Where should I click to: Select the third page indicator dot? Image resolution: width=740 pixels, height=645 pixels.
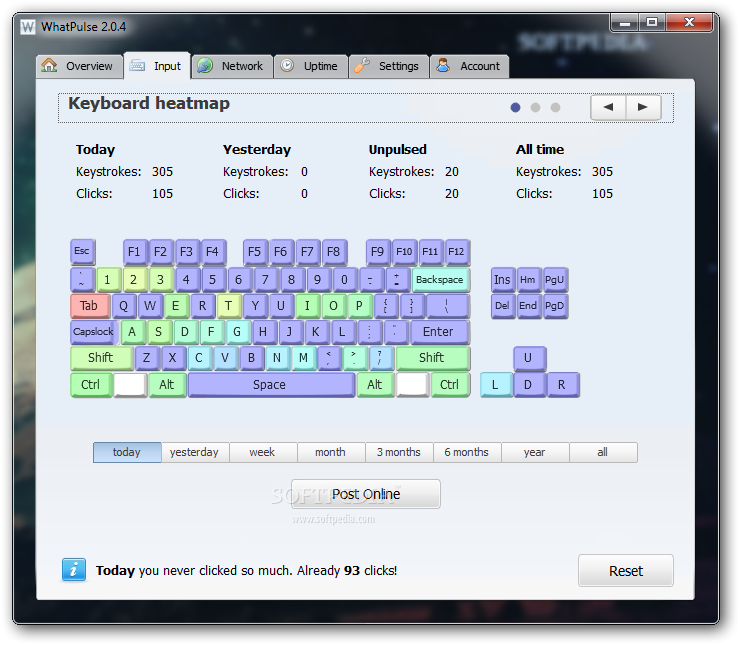[x=555, y=108]
